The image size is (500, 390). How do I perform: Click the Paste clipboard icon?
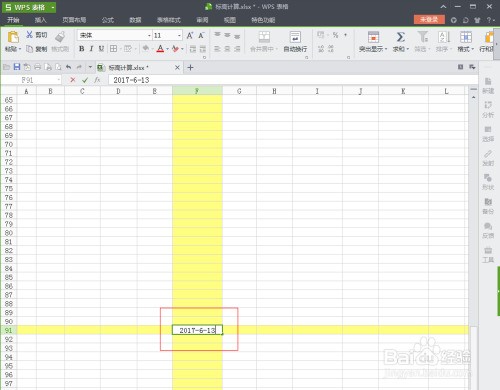pyautogui.click(x=13, y=37)
